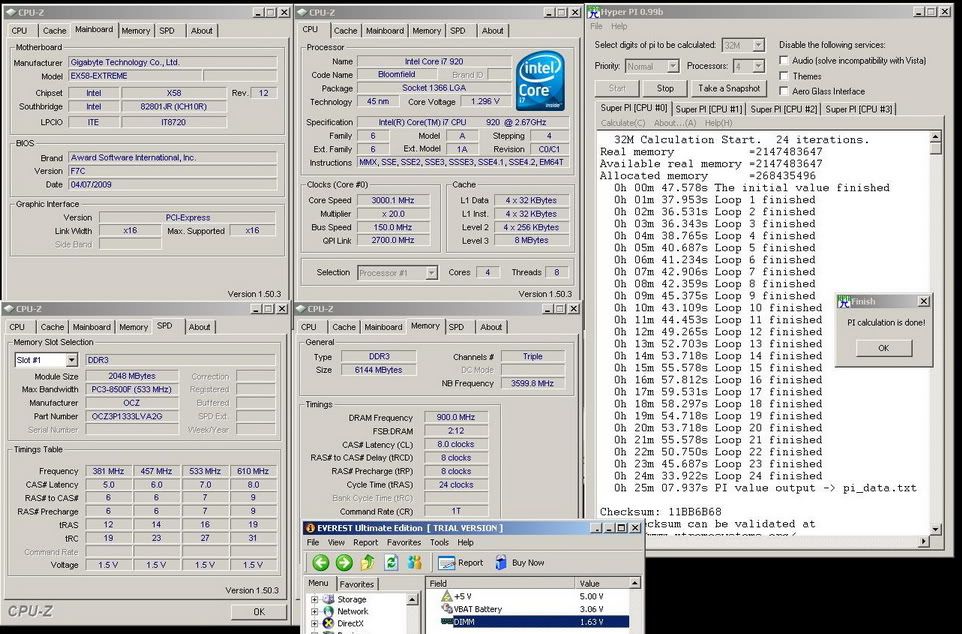Toggle the Themes checkbox in Hyper PI
The width and height of the screenshot is (962, 634).
(x=785, y=76)
